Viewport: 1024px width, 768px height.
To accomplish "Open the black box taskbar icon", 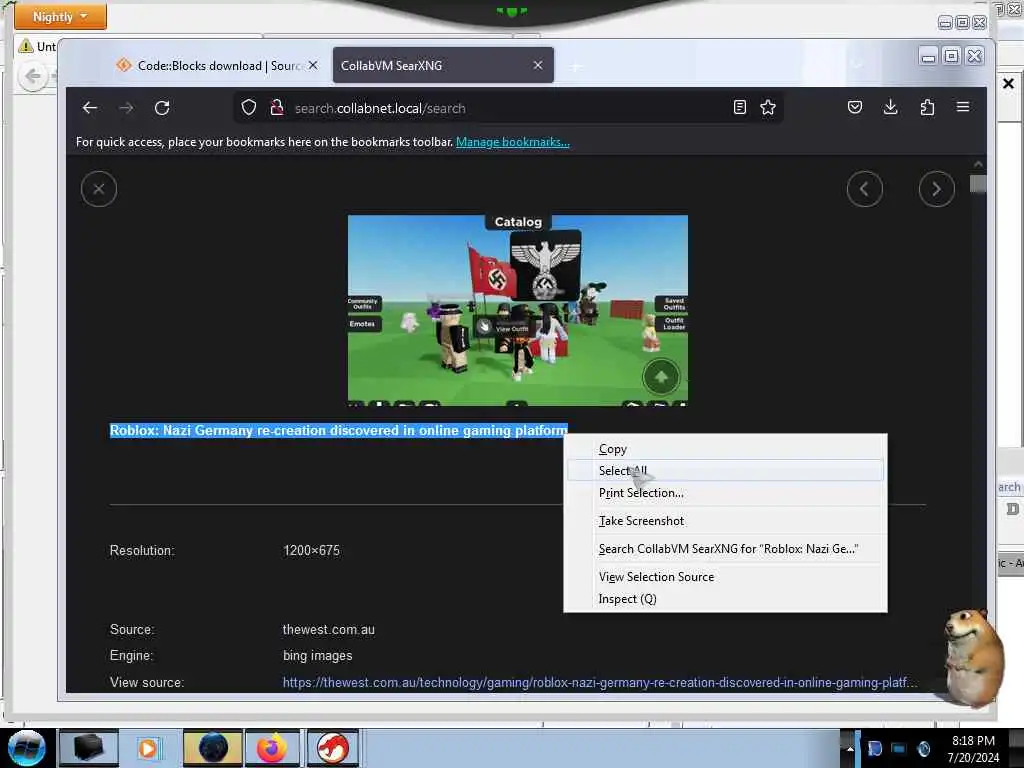I will pos(88,748).
